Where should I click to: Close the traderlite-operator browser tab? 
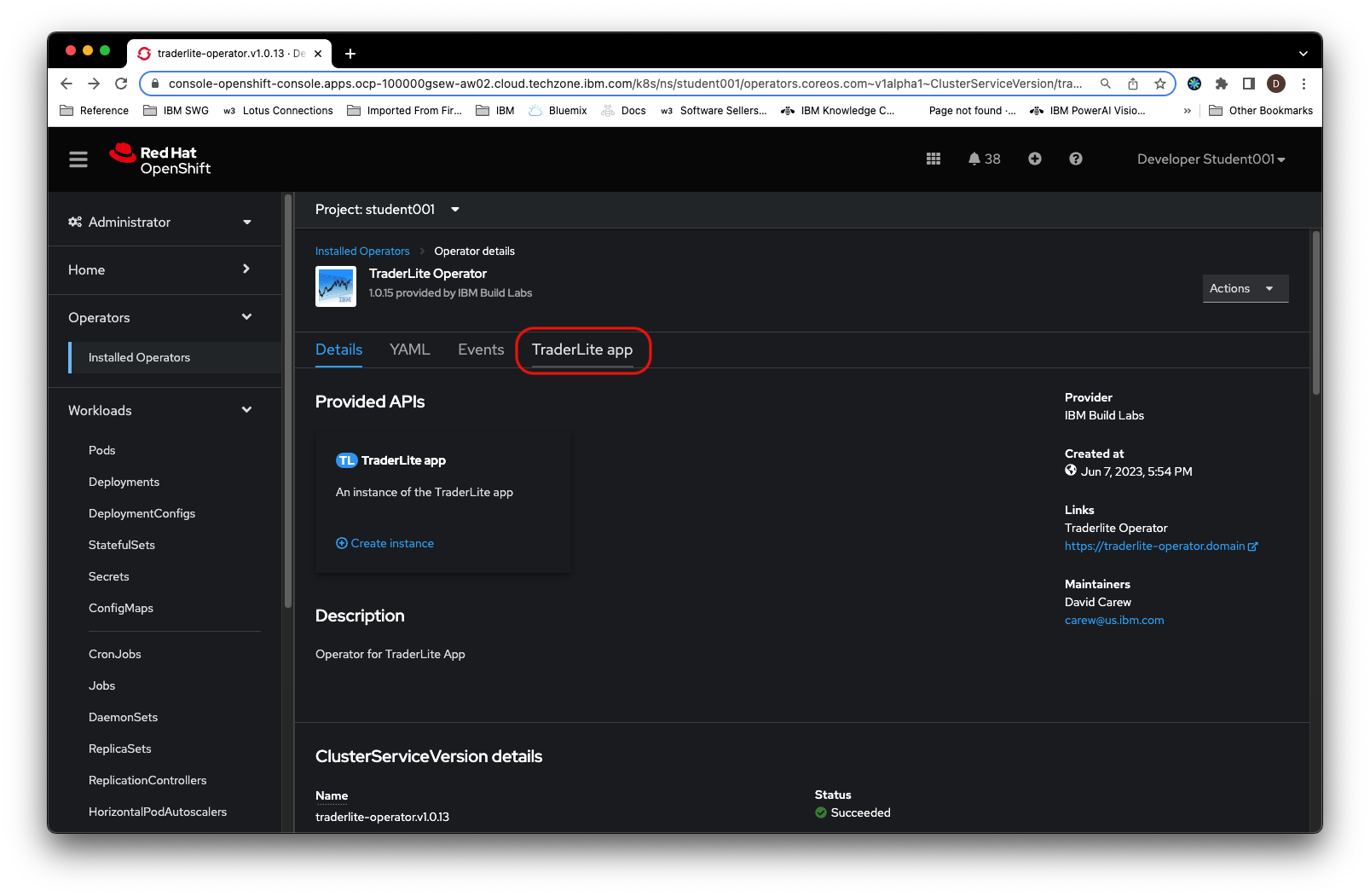(318, 54)
